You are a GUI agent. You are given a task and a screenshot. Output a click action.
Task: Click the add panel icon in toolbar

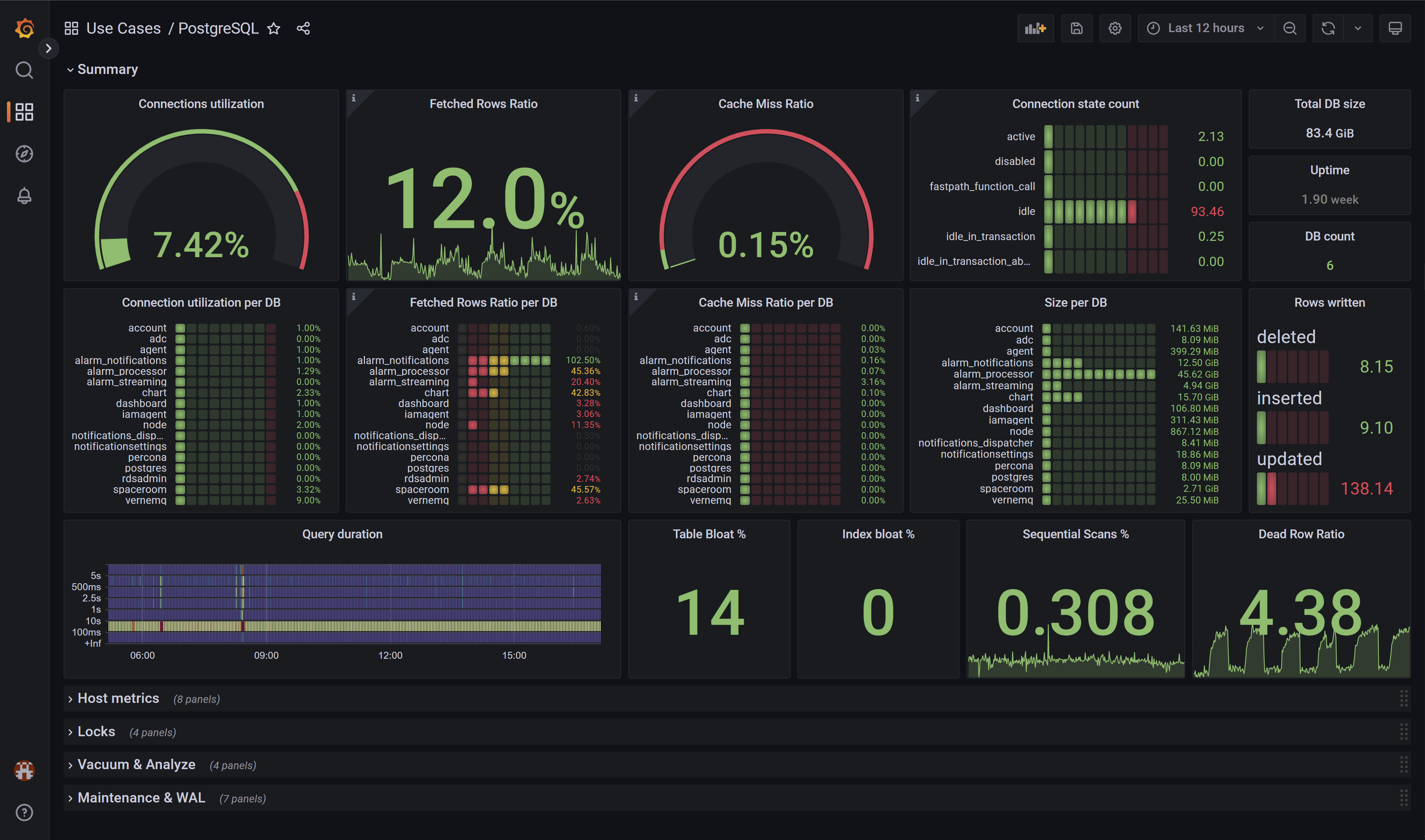tap(1036, 28)
